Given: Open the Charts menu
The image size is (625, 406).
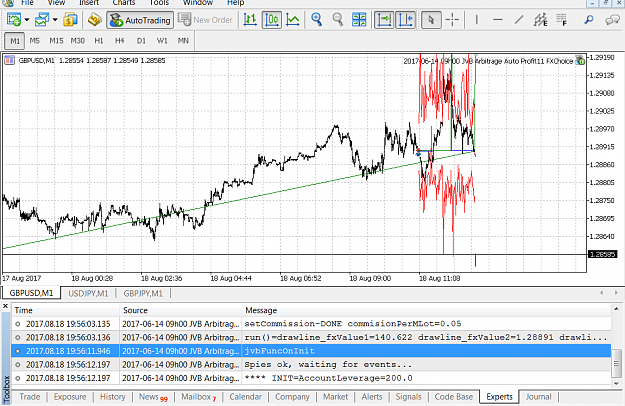Looking at the screenshot, I should (x=124, y=3).
